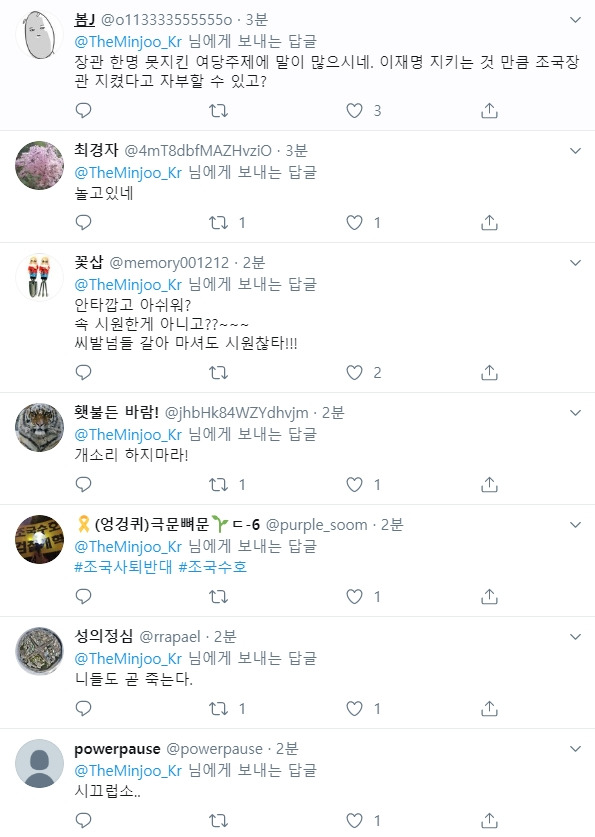Screen dimensions: 595x837
Task: Open options menu on 꽃삽's tweet
Action: pos(575,260)
